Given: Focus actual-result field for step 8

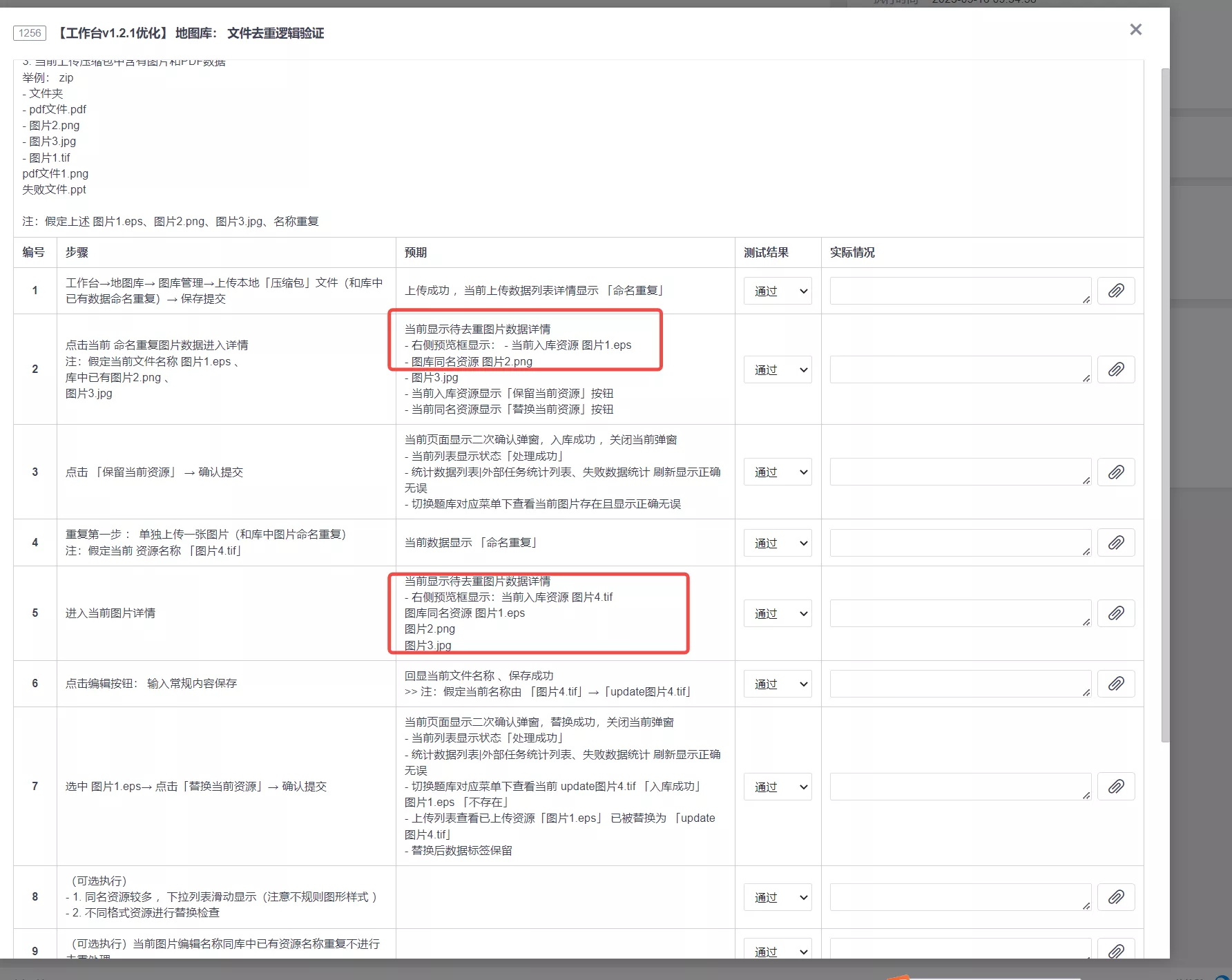Looking at the screenshot, I should [x=961, y=897].
